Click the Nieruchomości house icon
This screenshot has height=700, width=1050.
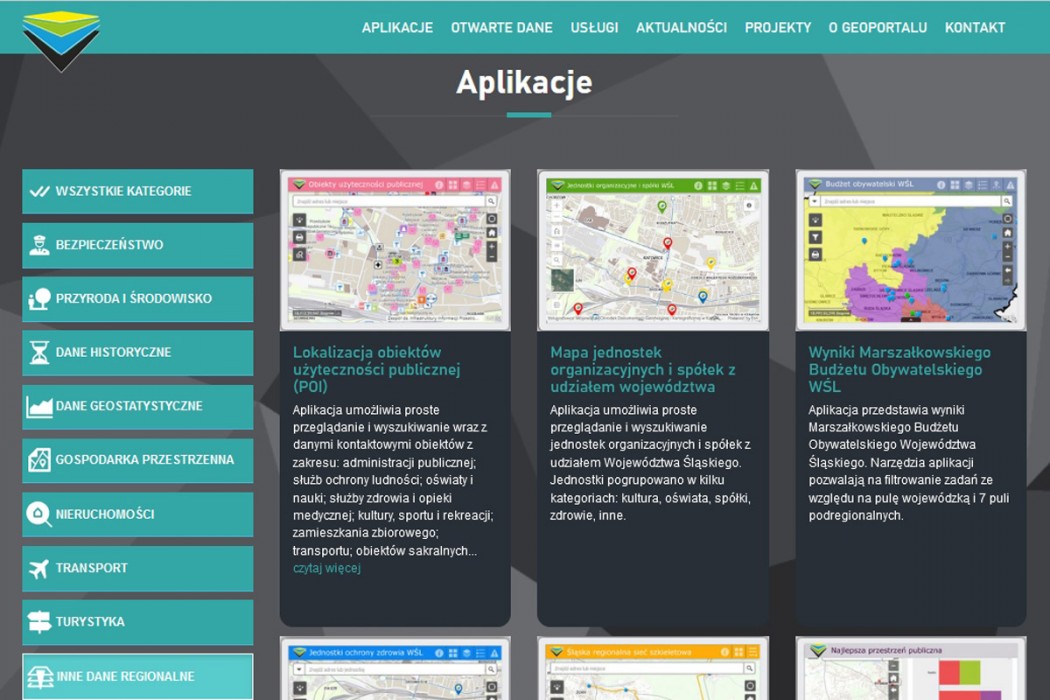click(x=39, y=515)
